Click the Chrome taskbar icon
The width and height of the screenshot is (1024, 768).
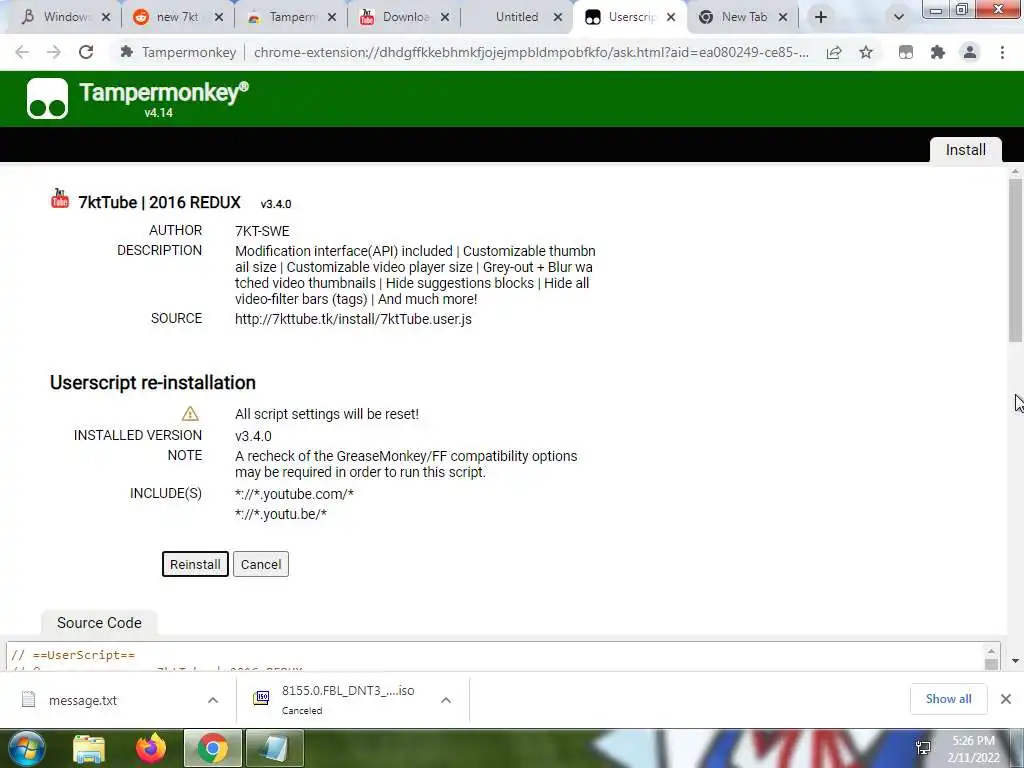212,748
